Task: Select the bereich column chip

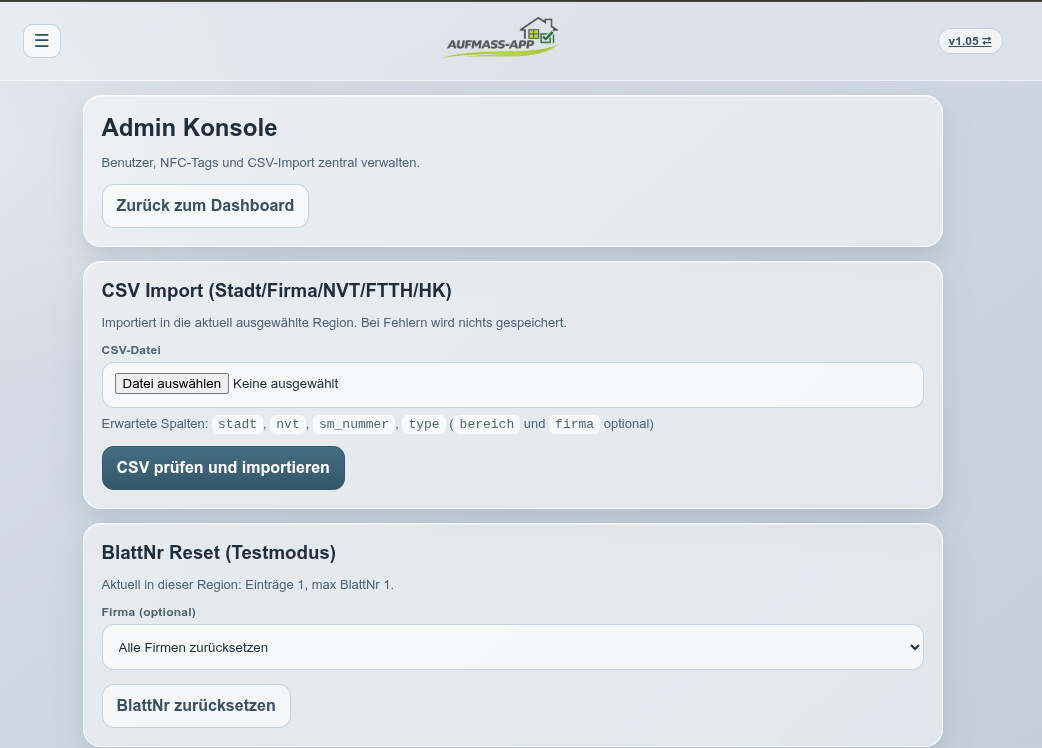Action: (x=486, y=424)
